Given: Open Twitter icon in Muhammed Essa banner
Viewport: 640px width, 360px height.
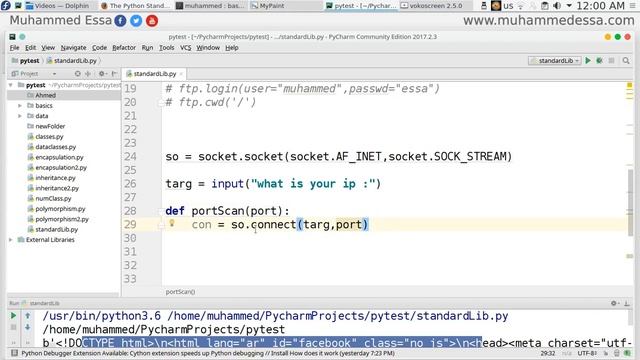Looking at the screenshot, I should (136, 21).
